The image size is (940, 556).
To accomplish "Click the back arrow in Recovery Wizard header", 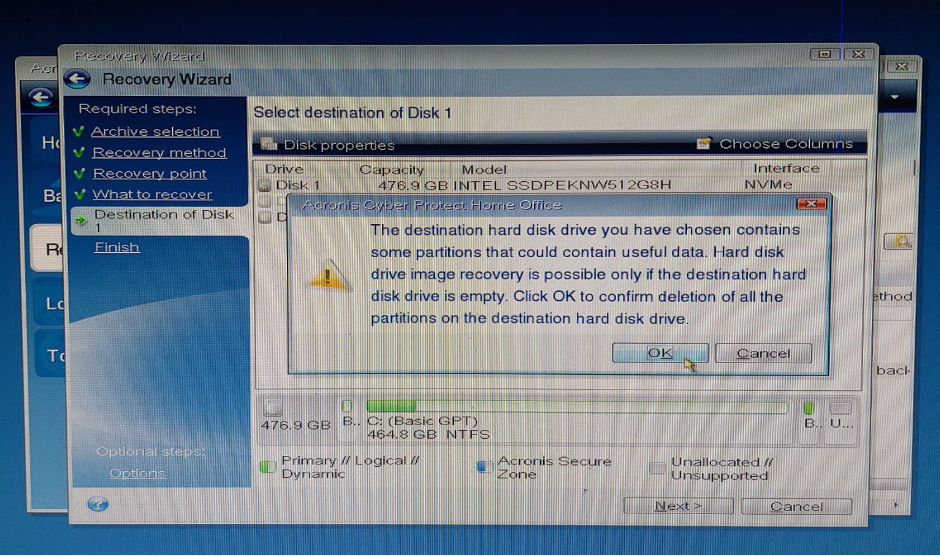I will [78, 79].
